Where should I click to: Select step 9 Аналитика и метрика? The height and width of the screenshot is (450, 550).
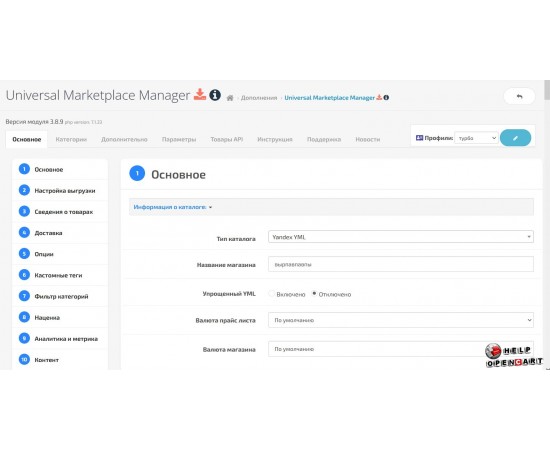pos(60,338)
